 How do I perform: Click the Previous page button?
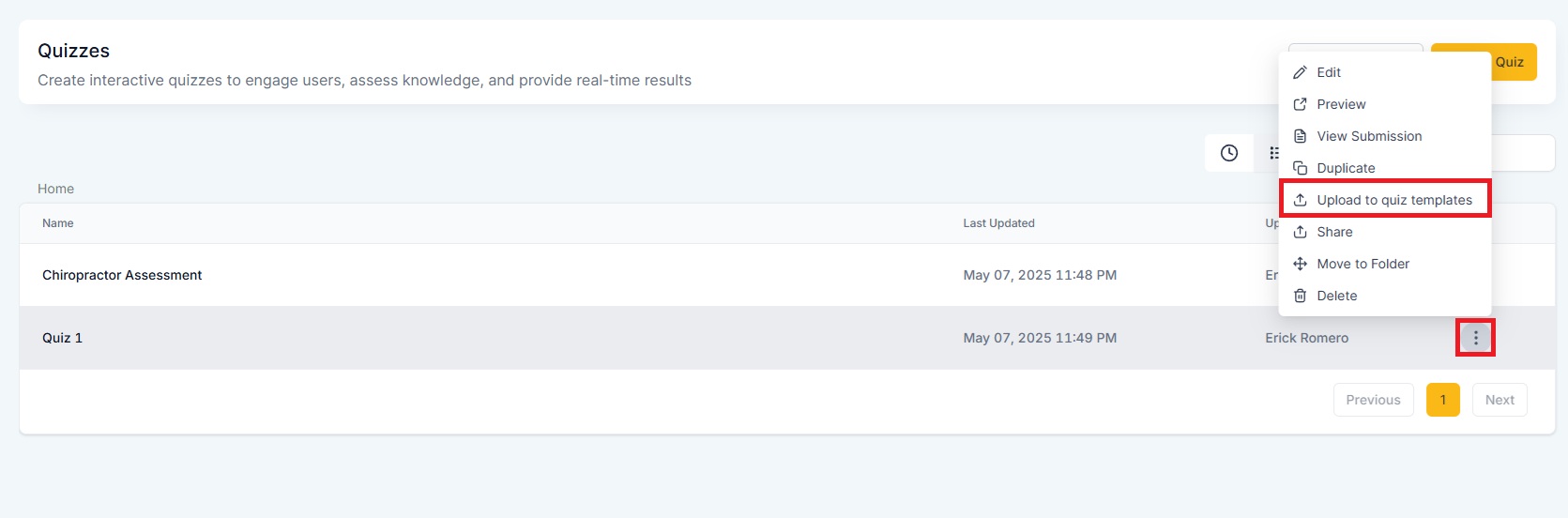tap(1373, 400)
